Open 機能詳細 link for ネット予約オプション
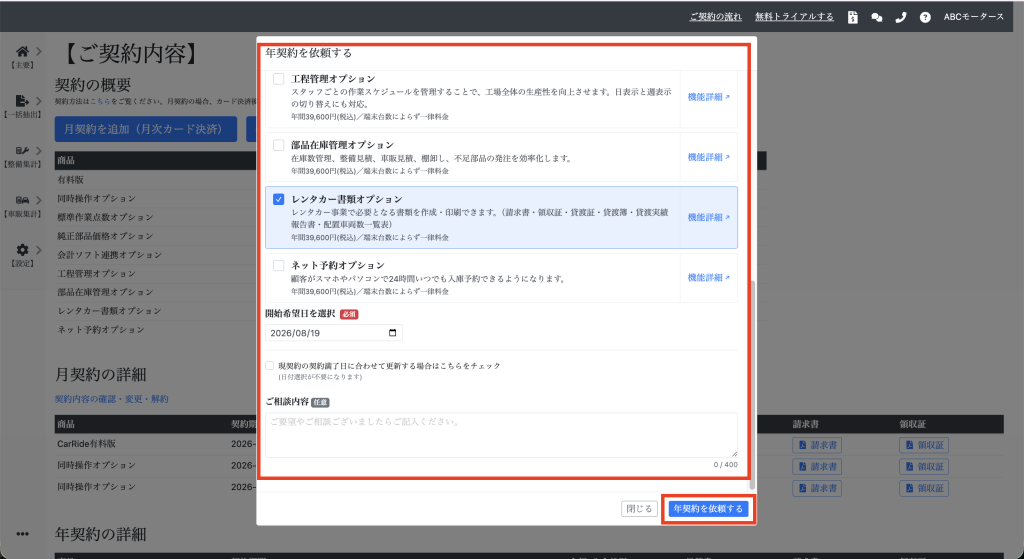Viewport: 1024px width, 559px height. click(709, 278)
